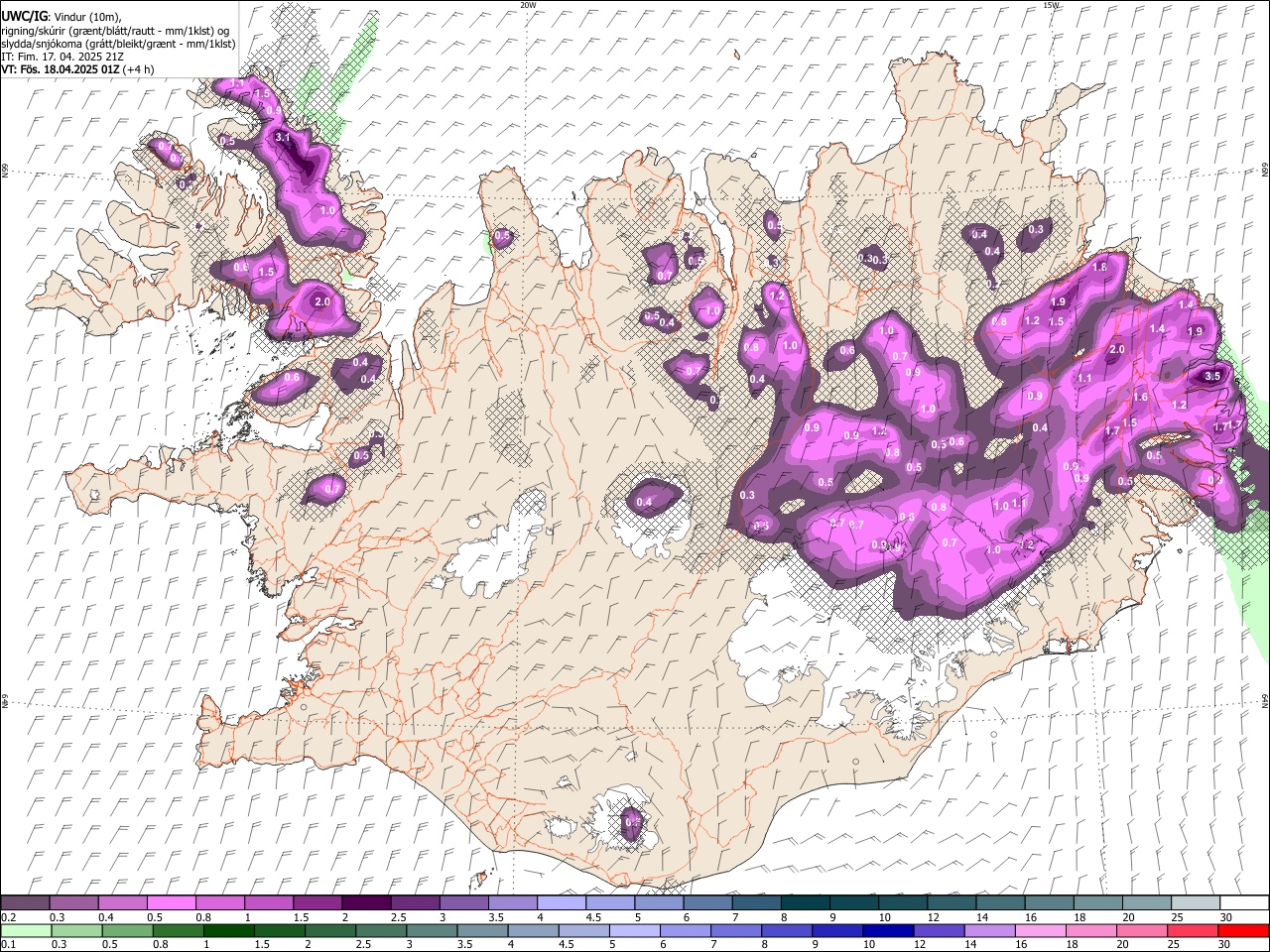Select light pink lower swatch between 16 and 18

coord(1041,930)
